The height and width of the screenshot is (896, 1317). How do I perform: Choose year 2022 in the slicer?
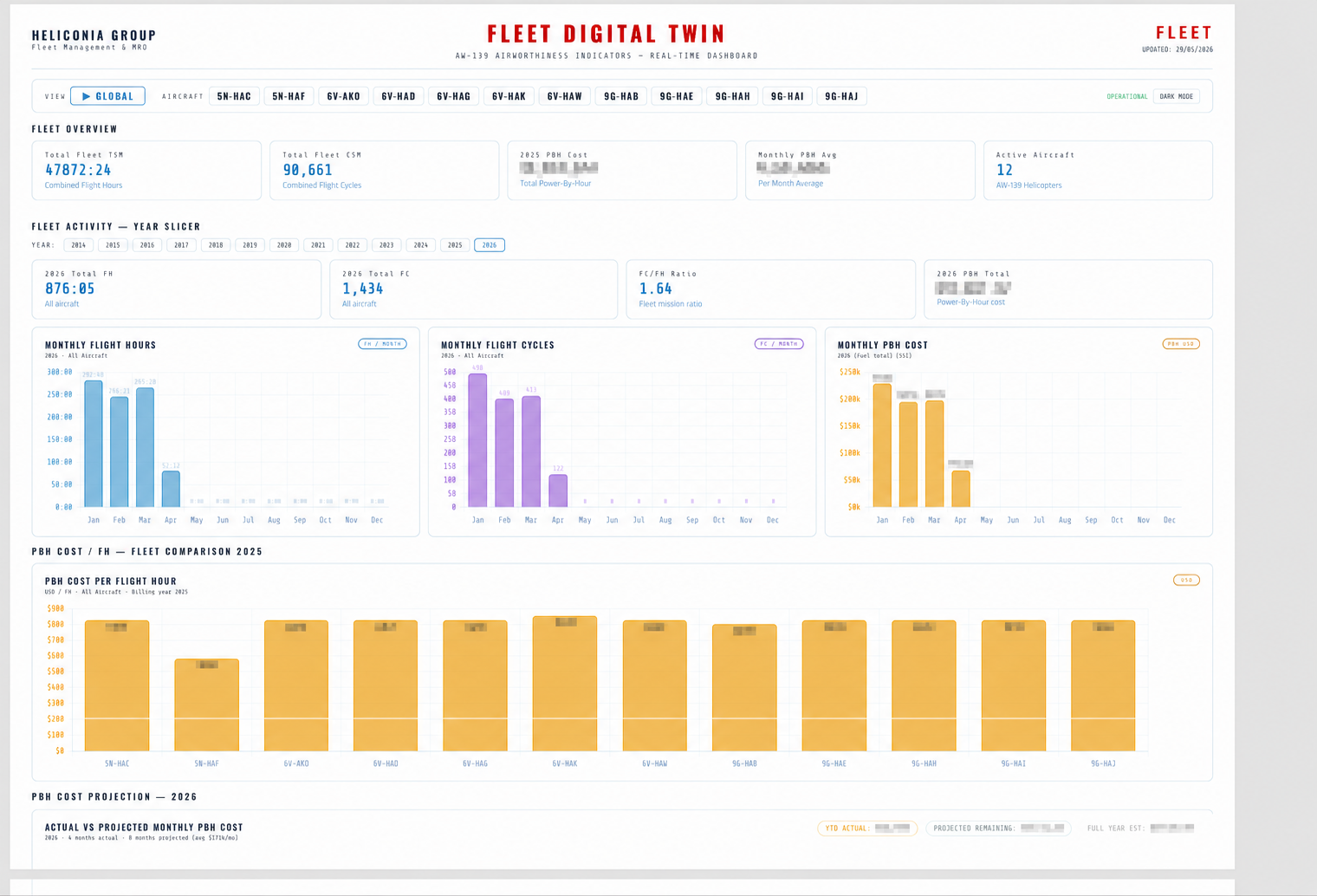pos(353,245)
